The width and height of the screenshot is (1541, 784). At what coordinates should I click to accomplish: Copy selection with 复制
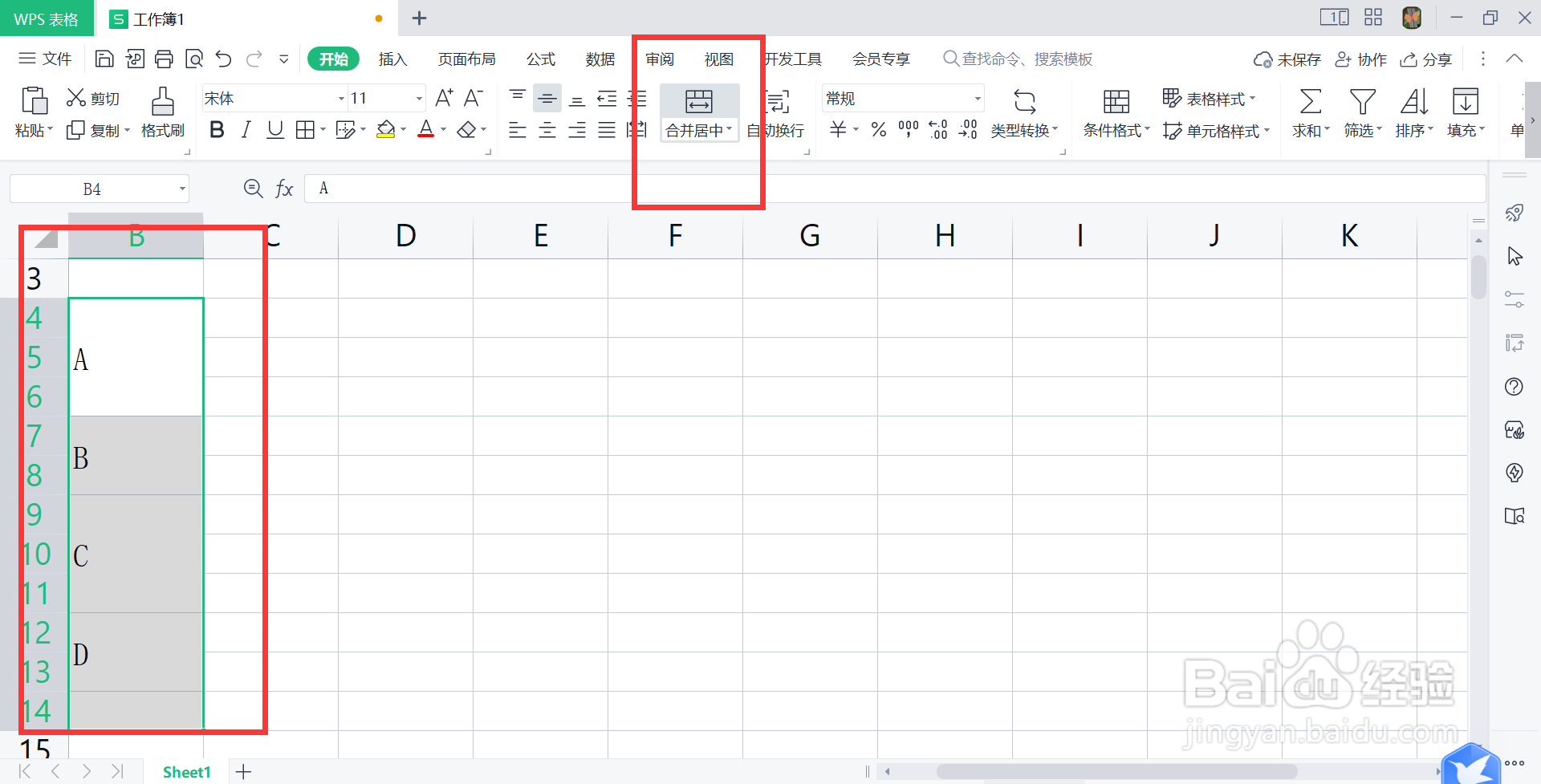[x=93, y=130]
